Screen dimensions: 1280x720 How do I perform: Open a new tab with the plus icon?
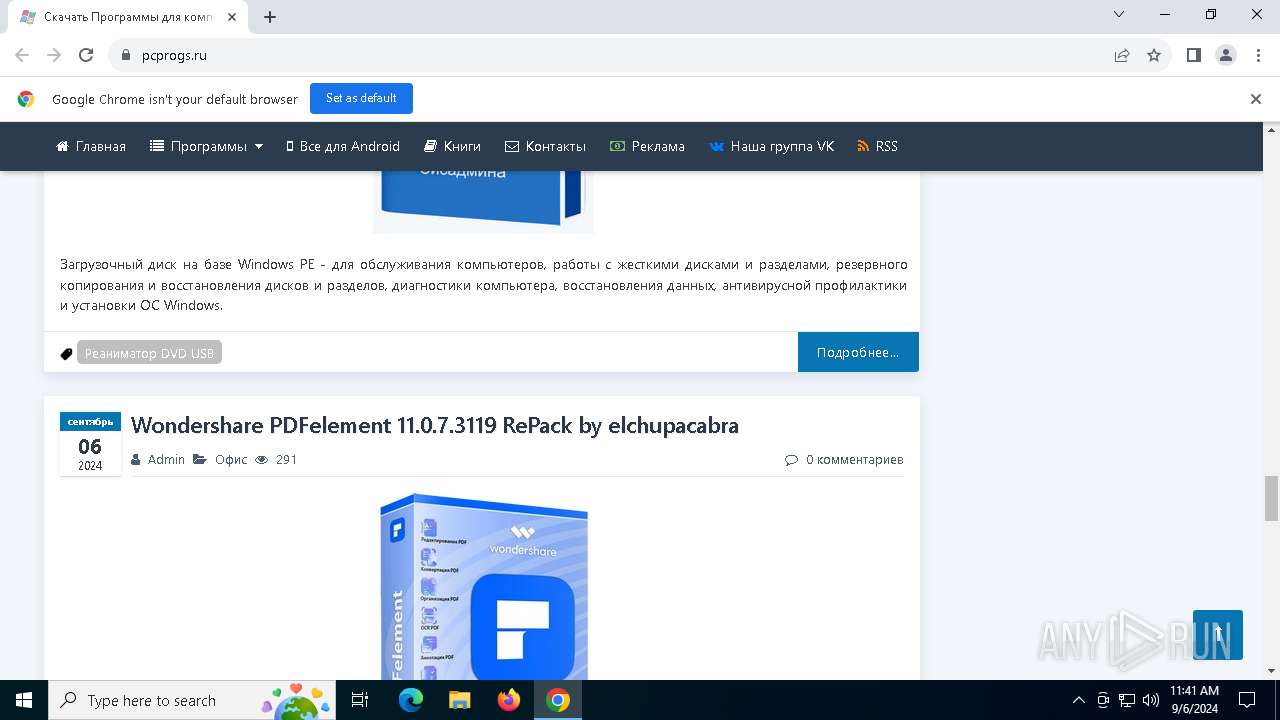click(270, 16)
